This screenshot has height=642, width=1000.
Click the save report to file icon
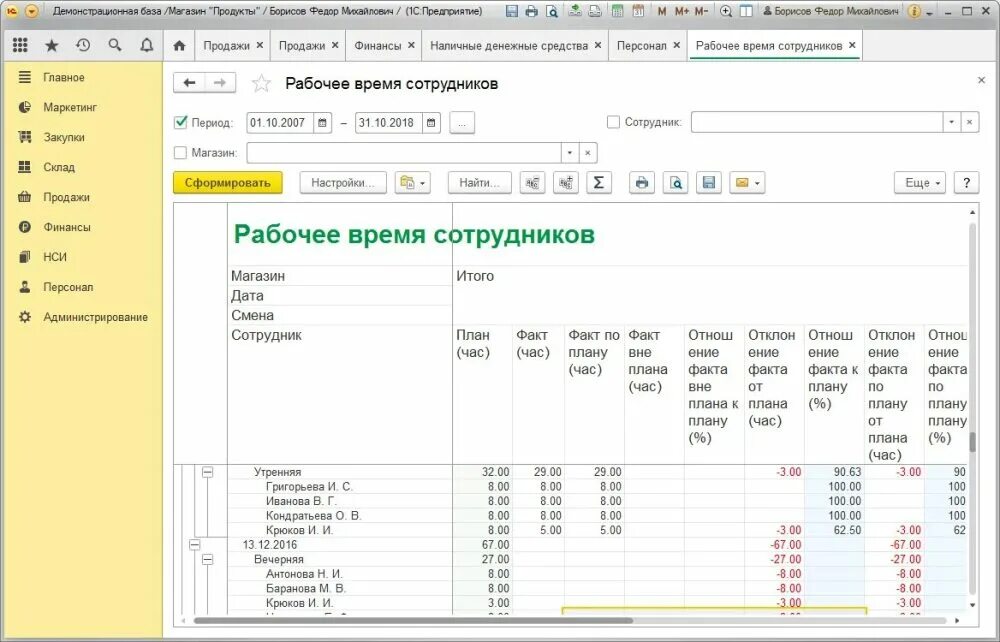click(x=708, y=182)
